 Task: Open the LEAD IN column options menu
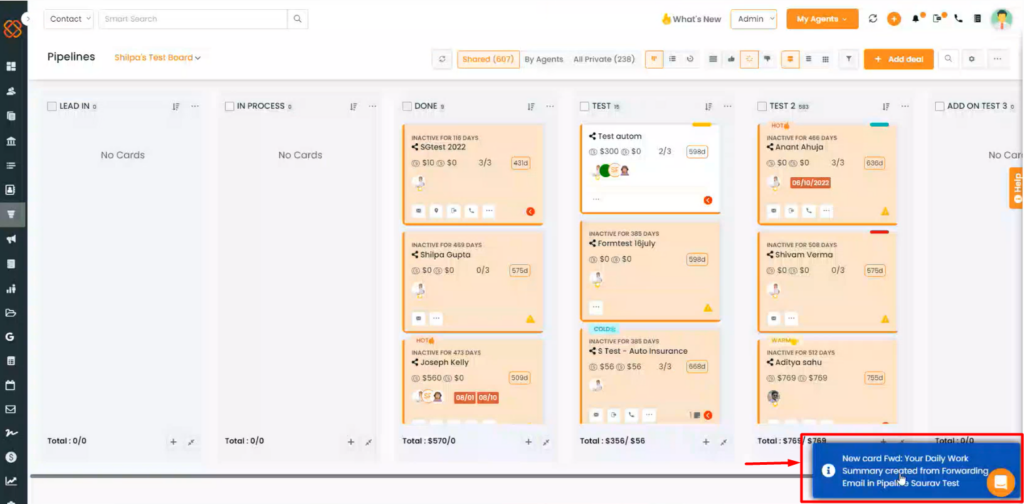pyautogui.click(x=195, y=106)
